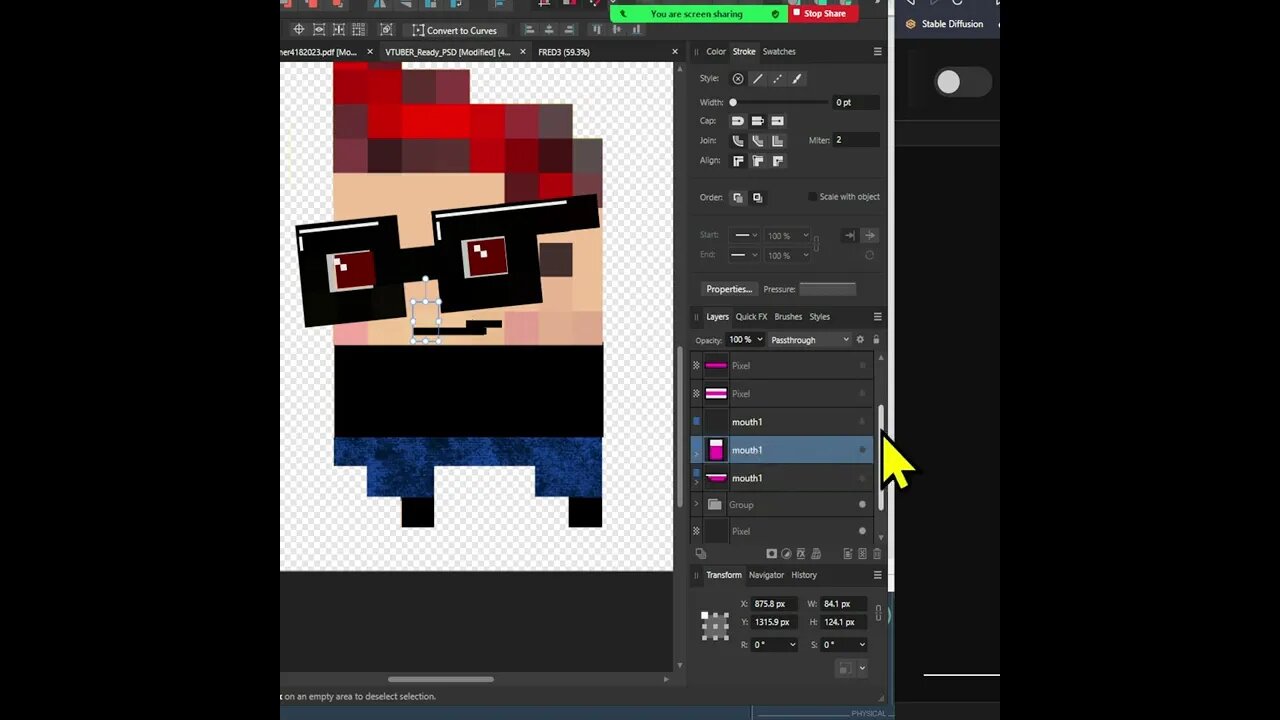Open the FRED3 document tab

[564, 52]
